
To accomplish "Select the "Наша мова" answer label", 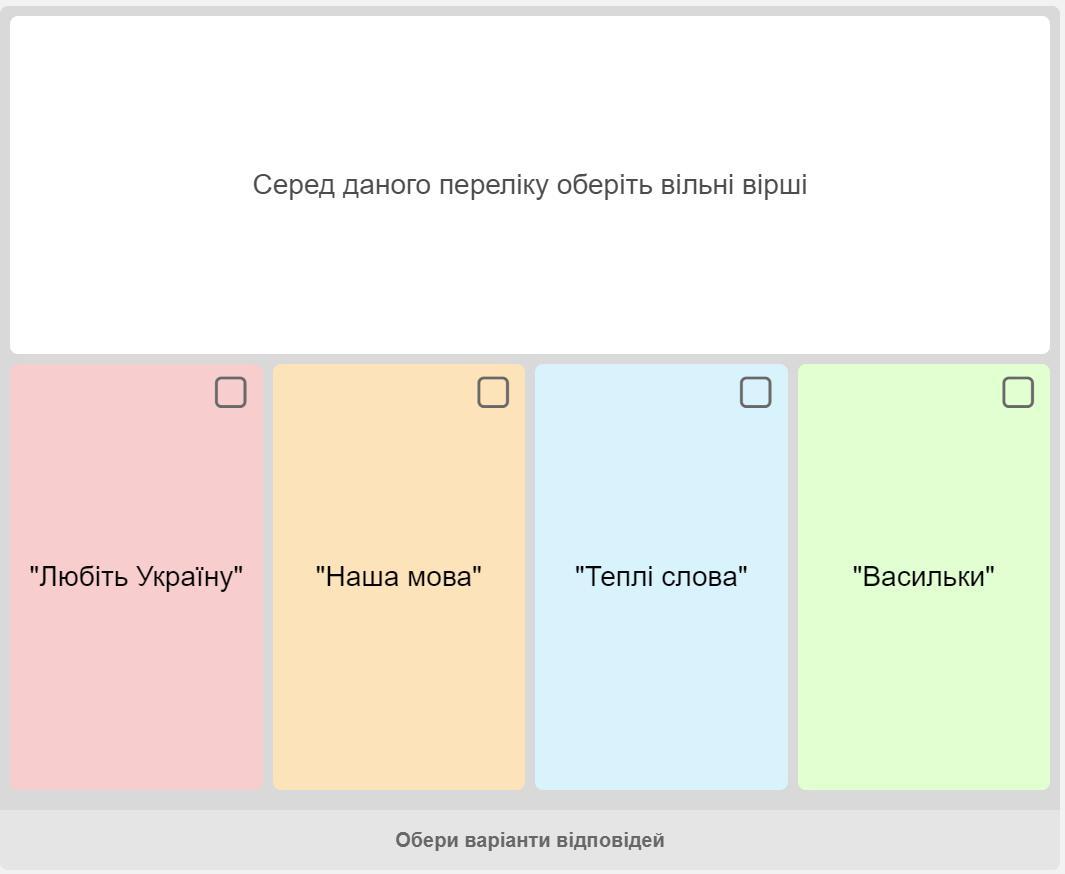I will (x=399, y=577).
